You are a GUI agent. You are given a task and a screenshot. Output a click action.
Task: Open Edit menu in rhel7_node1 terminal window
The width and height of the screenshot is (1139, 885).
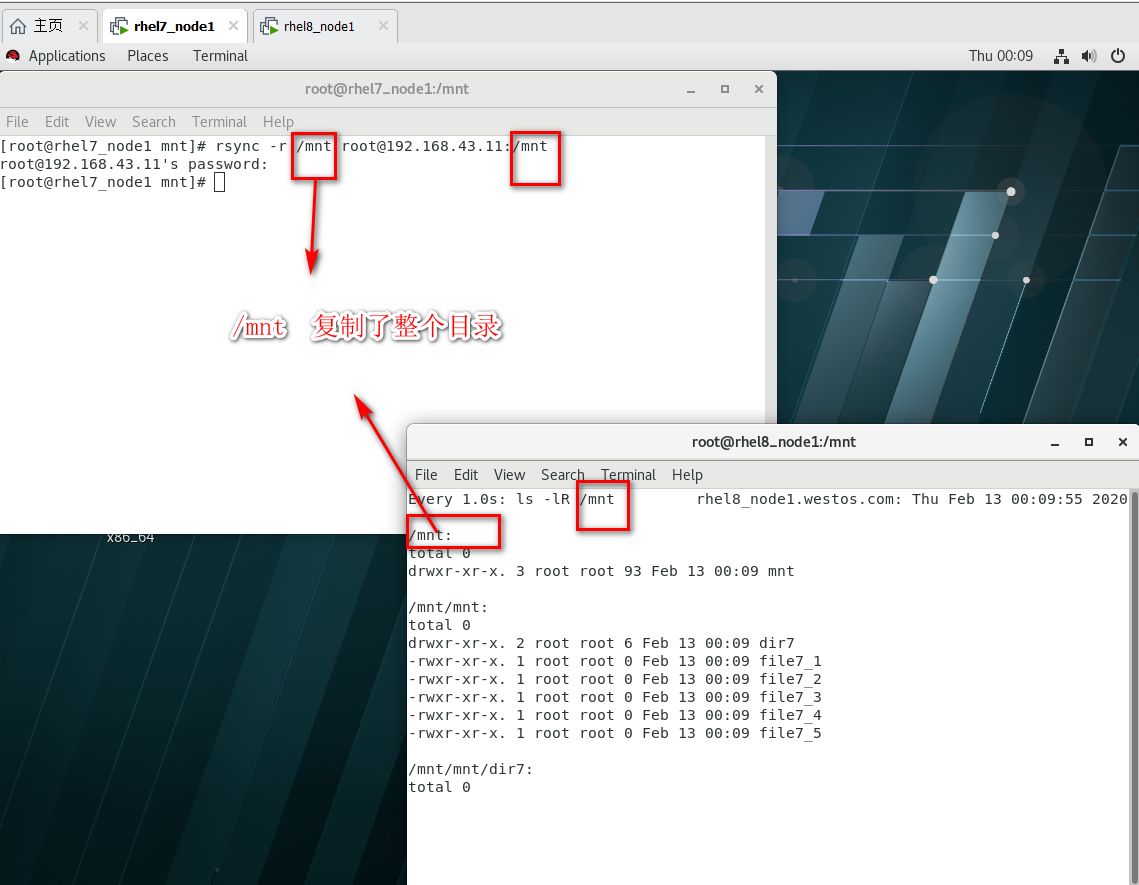click(x=57, y=121)
